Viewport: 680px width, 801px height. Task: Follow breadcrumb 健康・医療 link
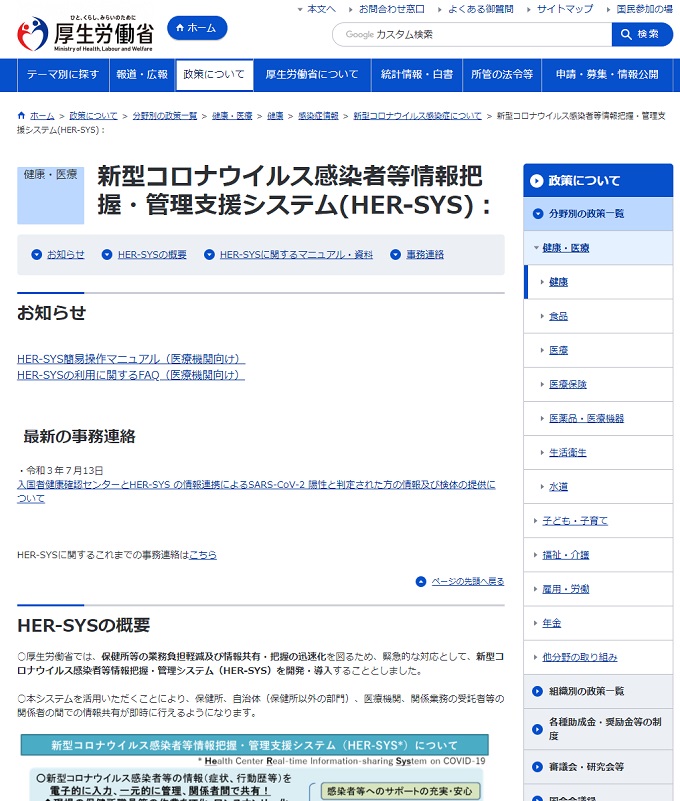tap(232, 116)
